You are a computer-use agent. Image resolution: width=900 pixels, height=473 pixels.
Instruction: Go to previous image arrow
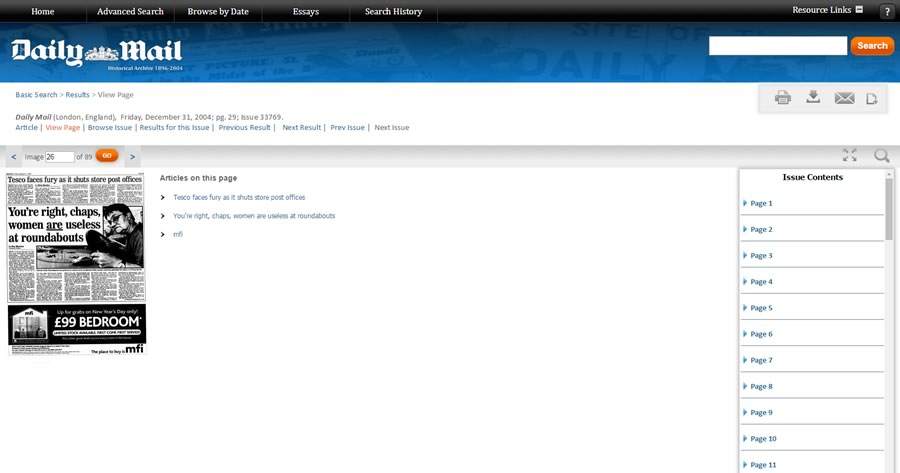point(14,157)
